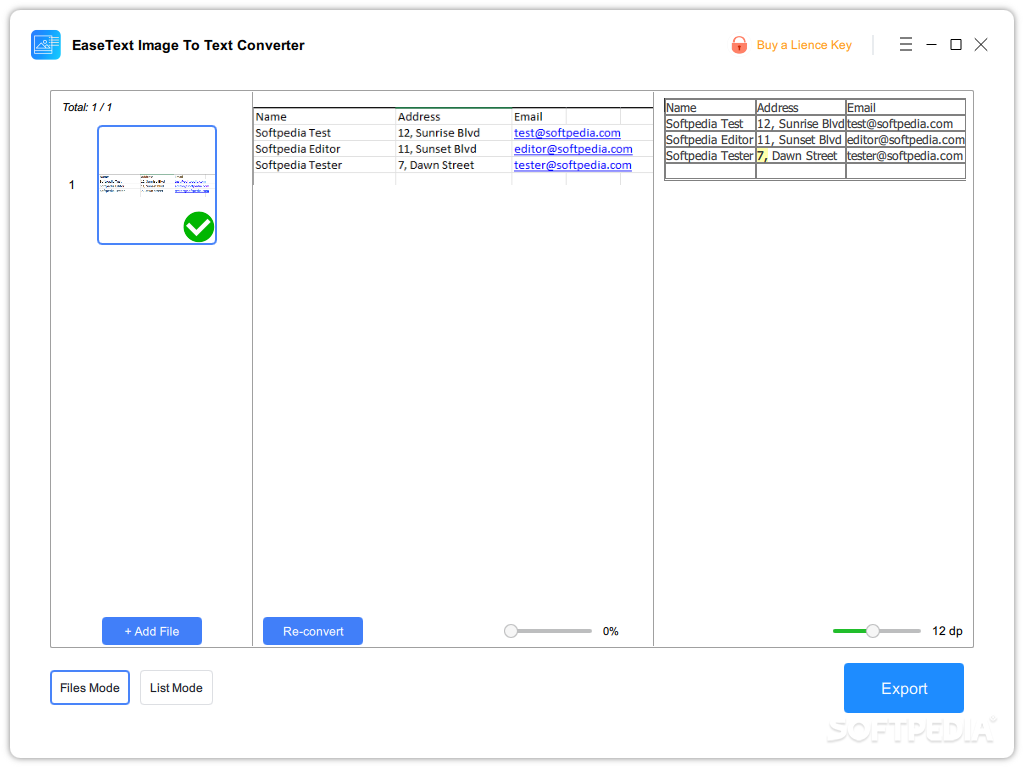Switch to List Mode
The width and height of the screenshot is (1024, 768).
176,688
